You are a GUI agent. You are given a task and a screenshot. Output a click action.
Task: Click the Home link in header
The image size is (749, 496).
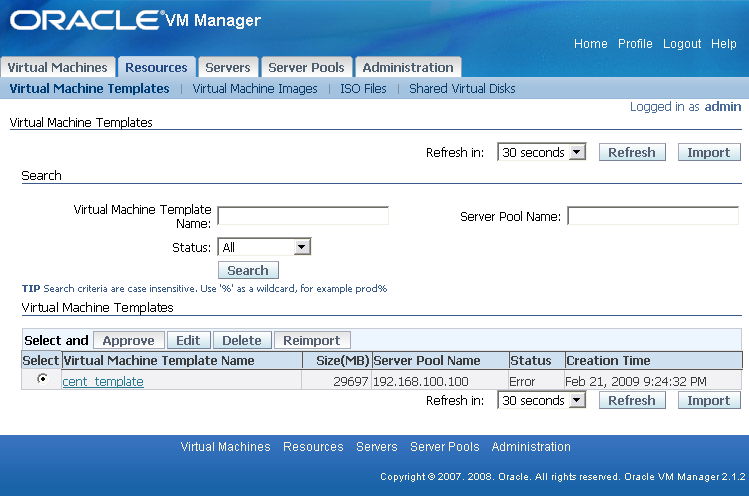click(x=590, y=43)
